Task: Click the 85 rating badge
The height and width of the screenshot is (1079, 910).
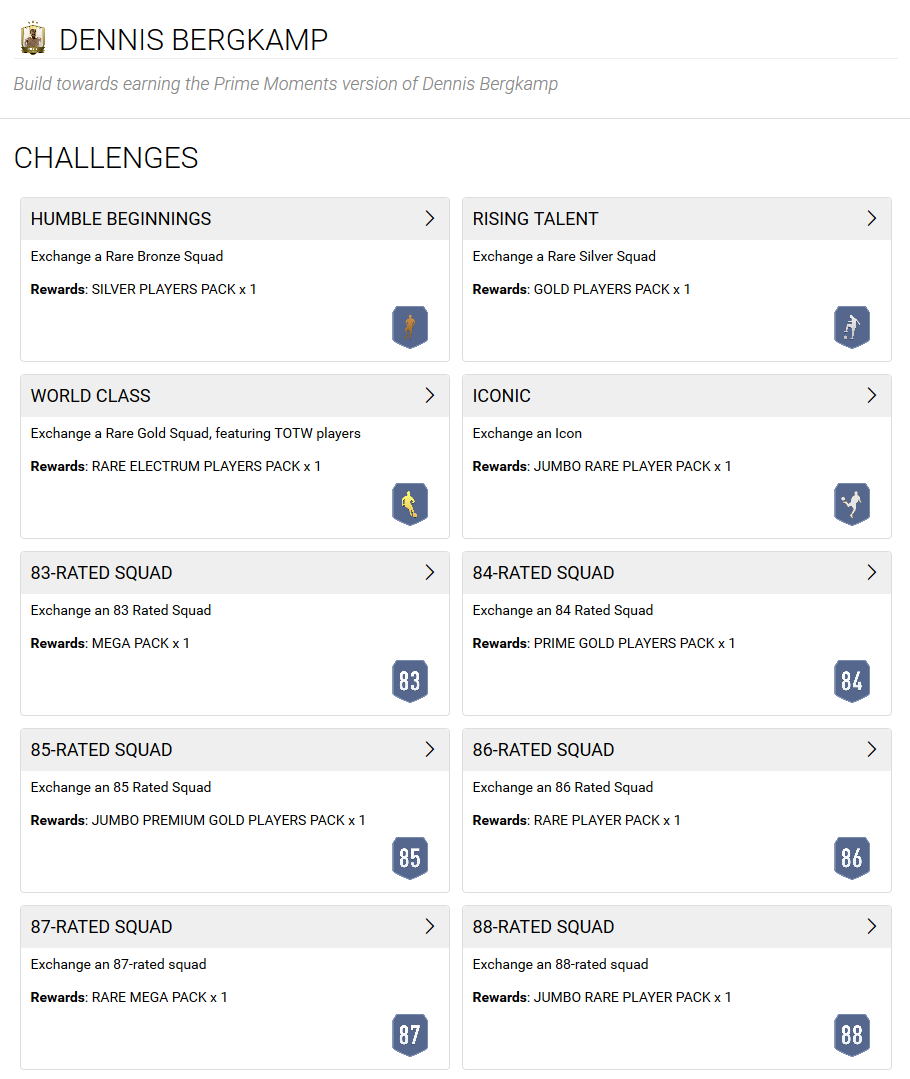Action: tap(410, 857)
